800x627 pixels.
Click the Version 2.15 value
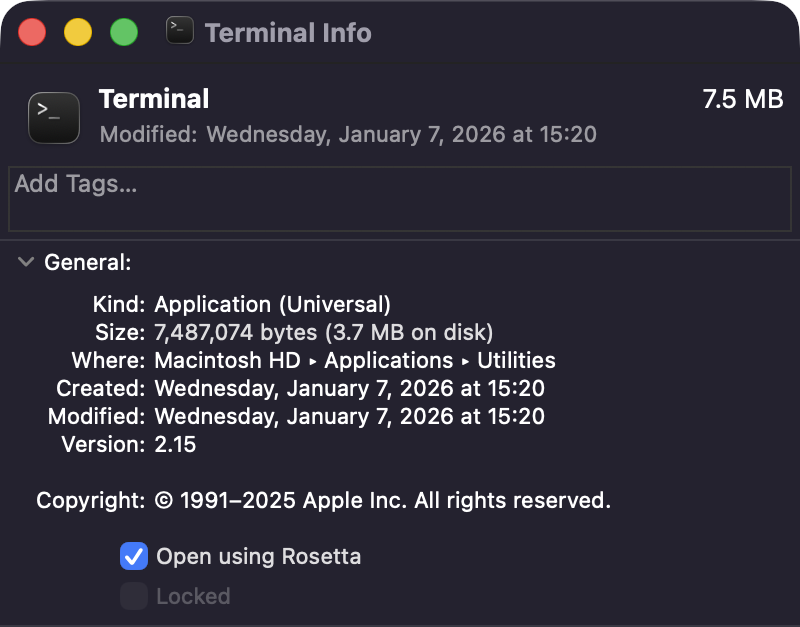(175, 445)
